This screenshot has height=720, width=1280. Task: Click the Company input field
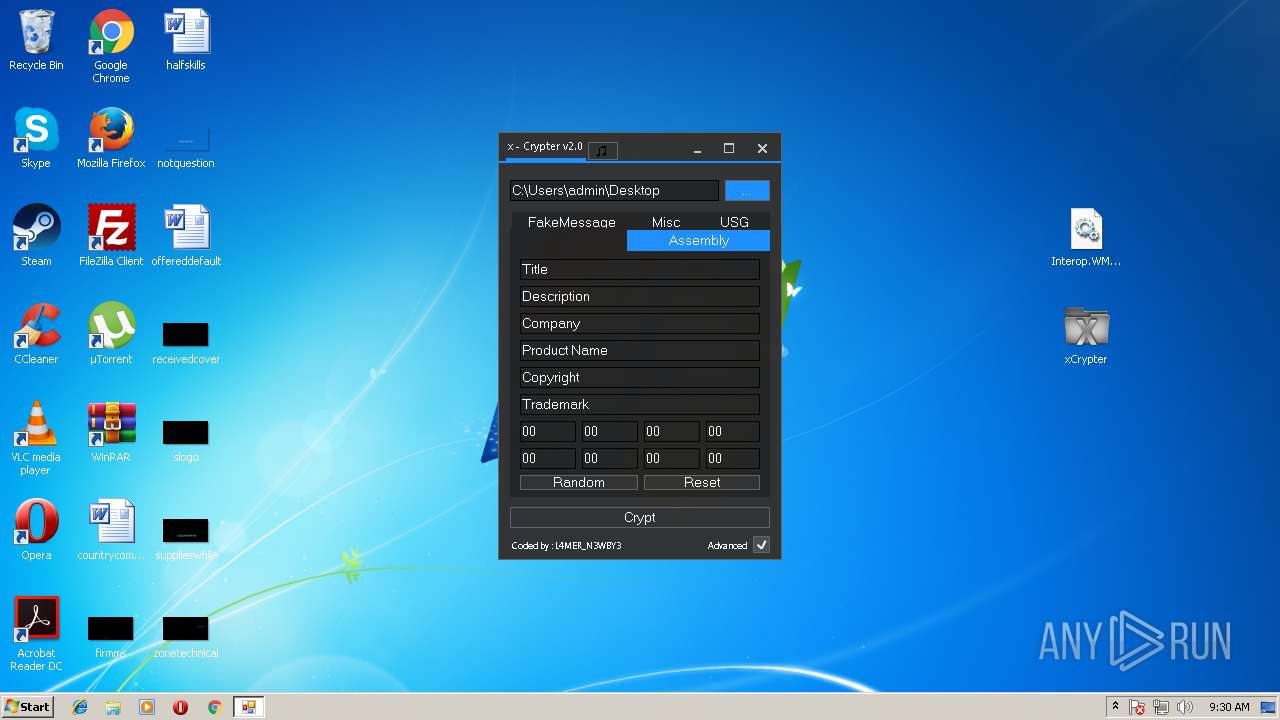point(640,323)
